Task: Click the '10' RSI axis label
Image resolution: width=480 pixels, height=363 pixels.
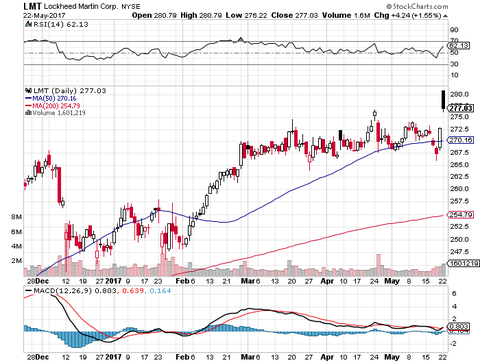Action: coord(454,75)
